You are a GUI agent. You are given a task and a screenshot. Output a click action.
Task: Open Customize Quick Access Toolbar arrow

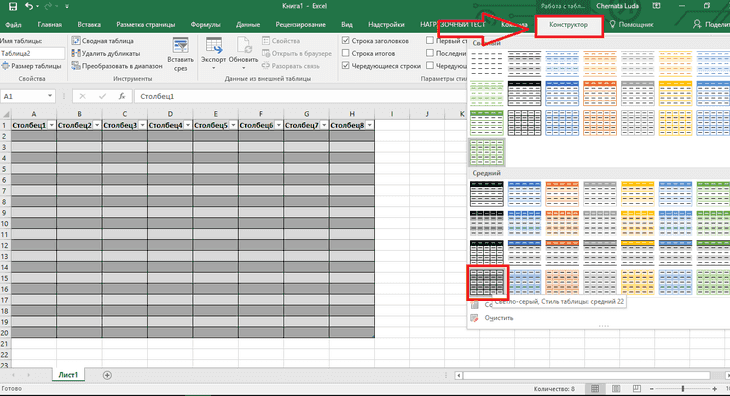67,7
